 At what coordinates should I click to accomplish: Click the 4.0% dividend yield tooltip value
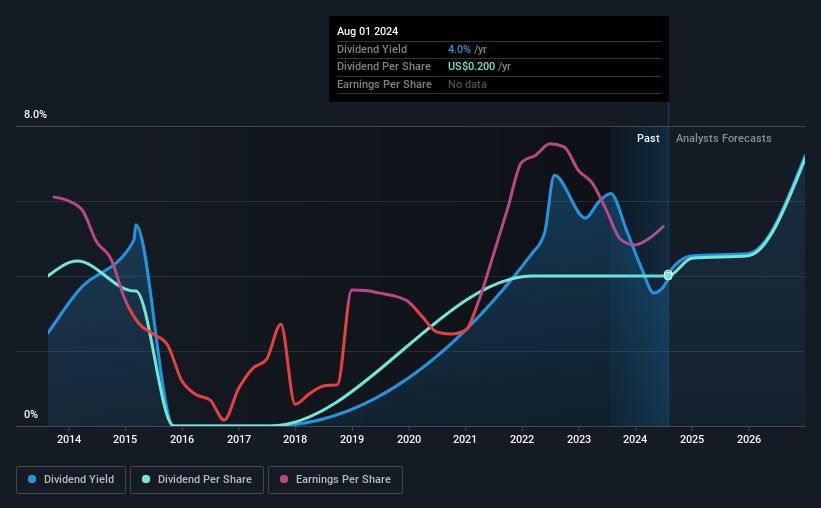pyautogui.click(x=459, y=49)
